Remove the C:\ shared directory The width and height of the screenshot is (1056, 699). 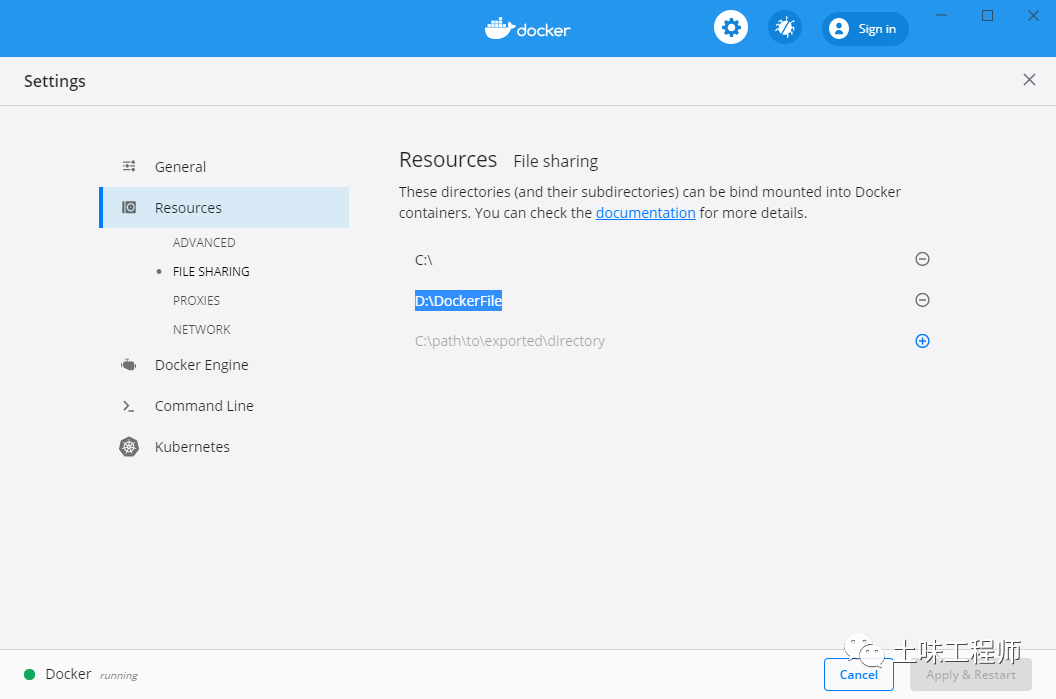[922, 259]
